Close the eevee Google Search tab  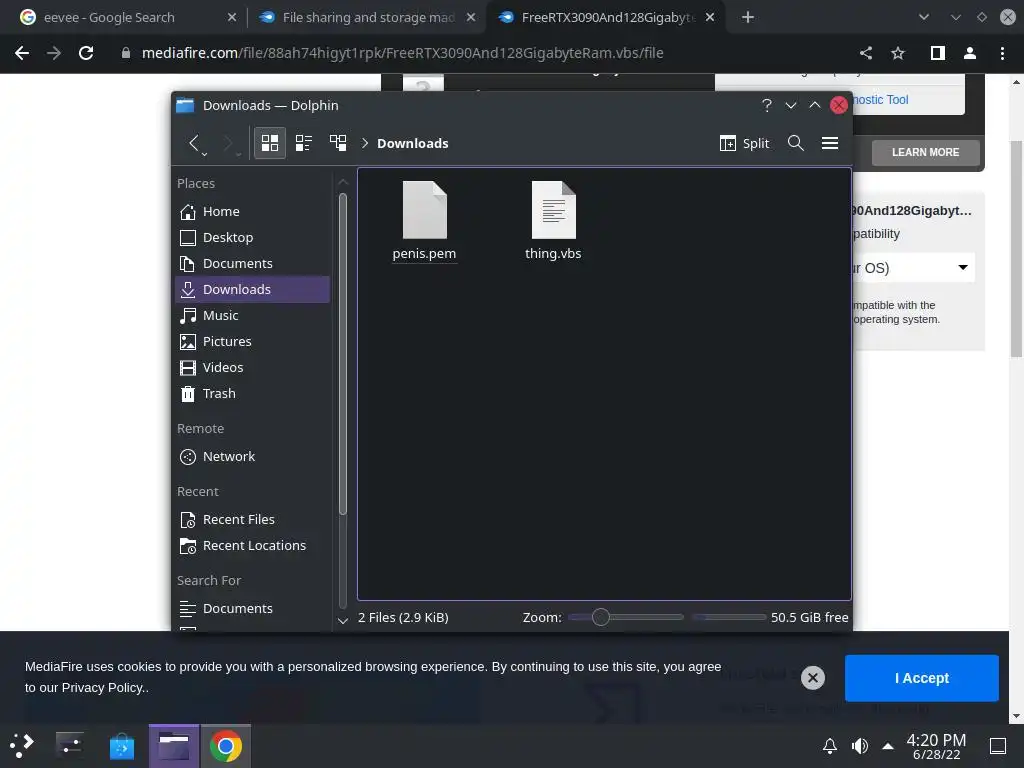(x=232, y=18)
